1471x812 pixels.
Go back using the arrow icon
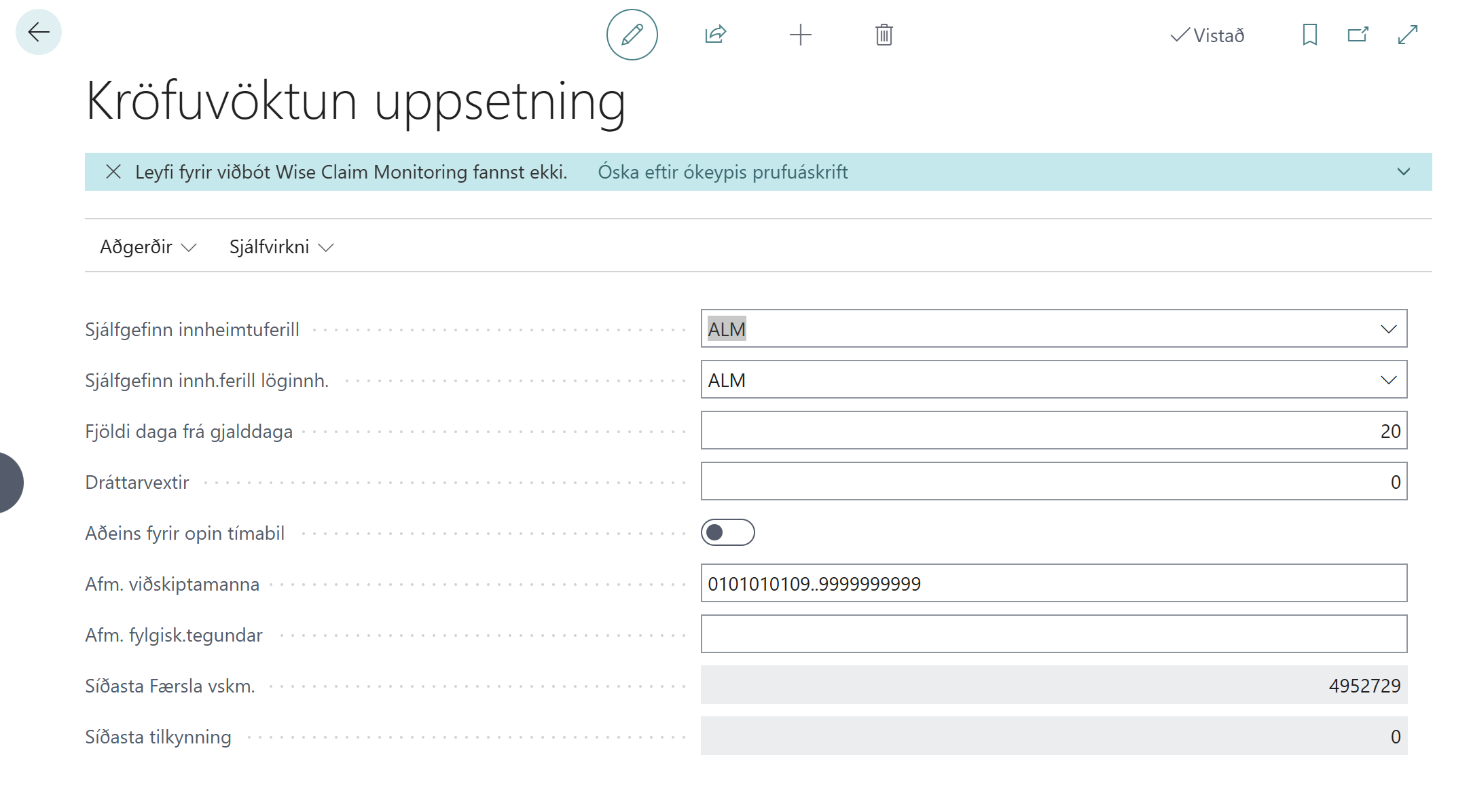coord(39,31)
